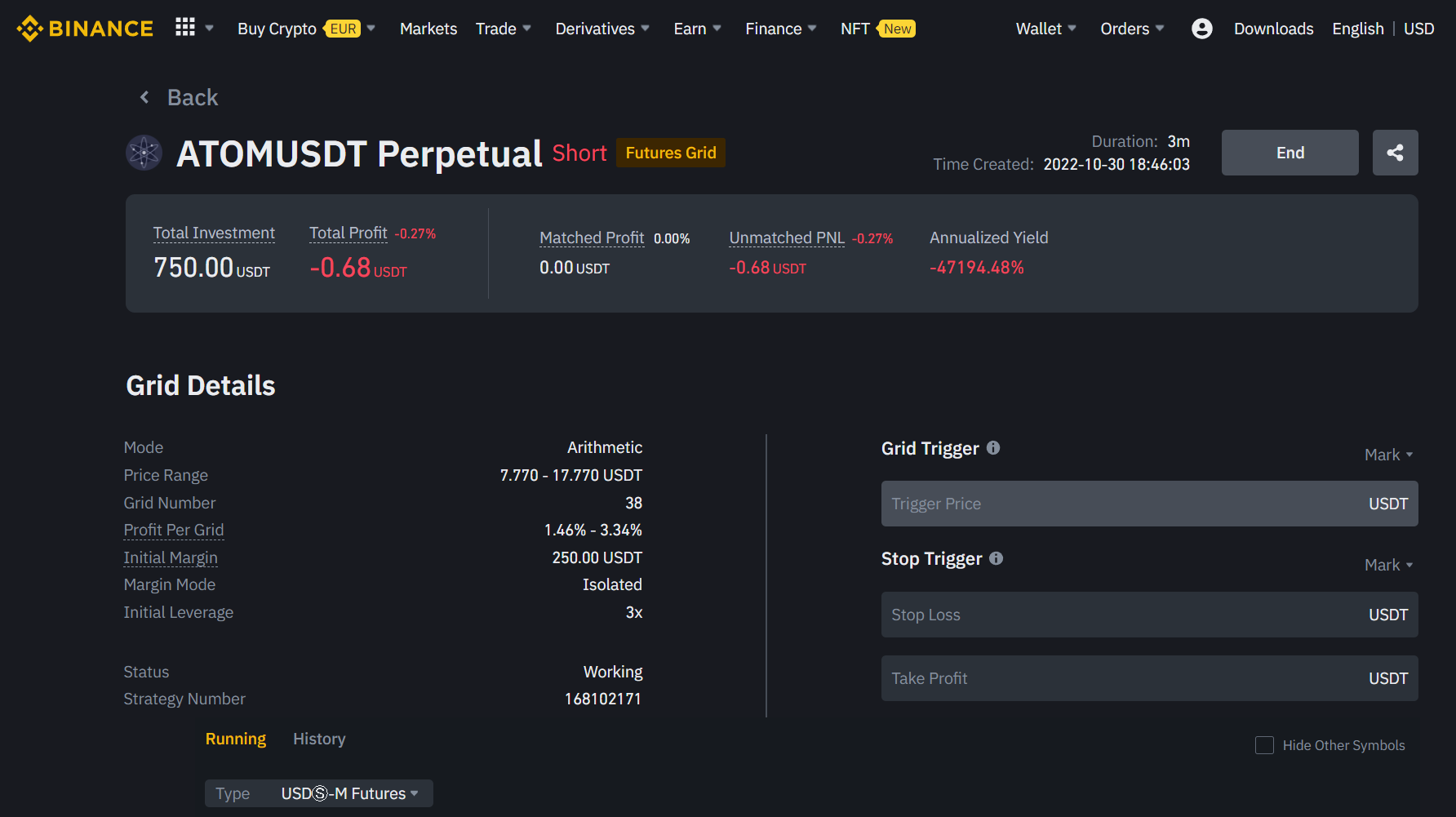Viewport: 1456px width, 817px height.
Task: Show Stop Trigger info tooltip icon
Action: pos(997,558)
